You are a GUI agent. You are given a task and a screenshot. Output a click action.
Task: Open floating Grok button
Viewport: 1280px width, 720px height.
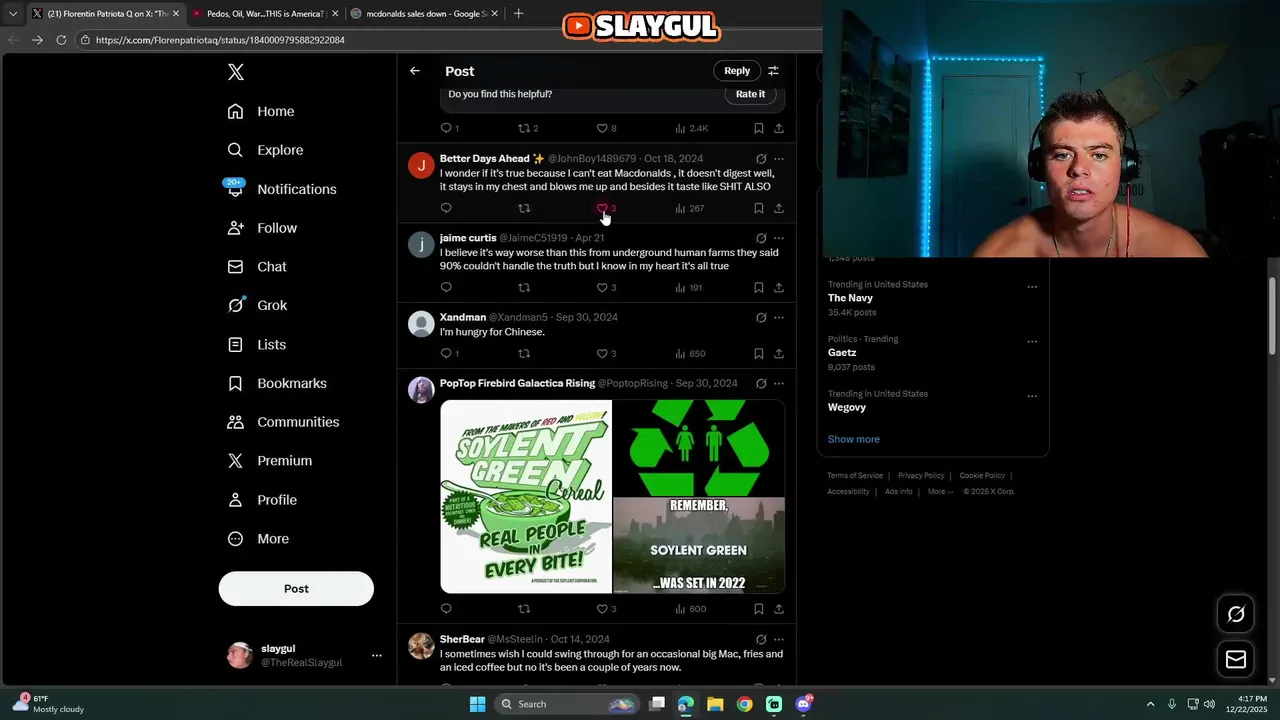tap(1236, 614)
